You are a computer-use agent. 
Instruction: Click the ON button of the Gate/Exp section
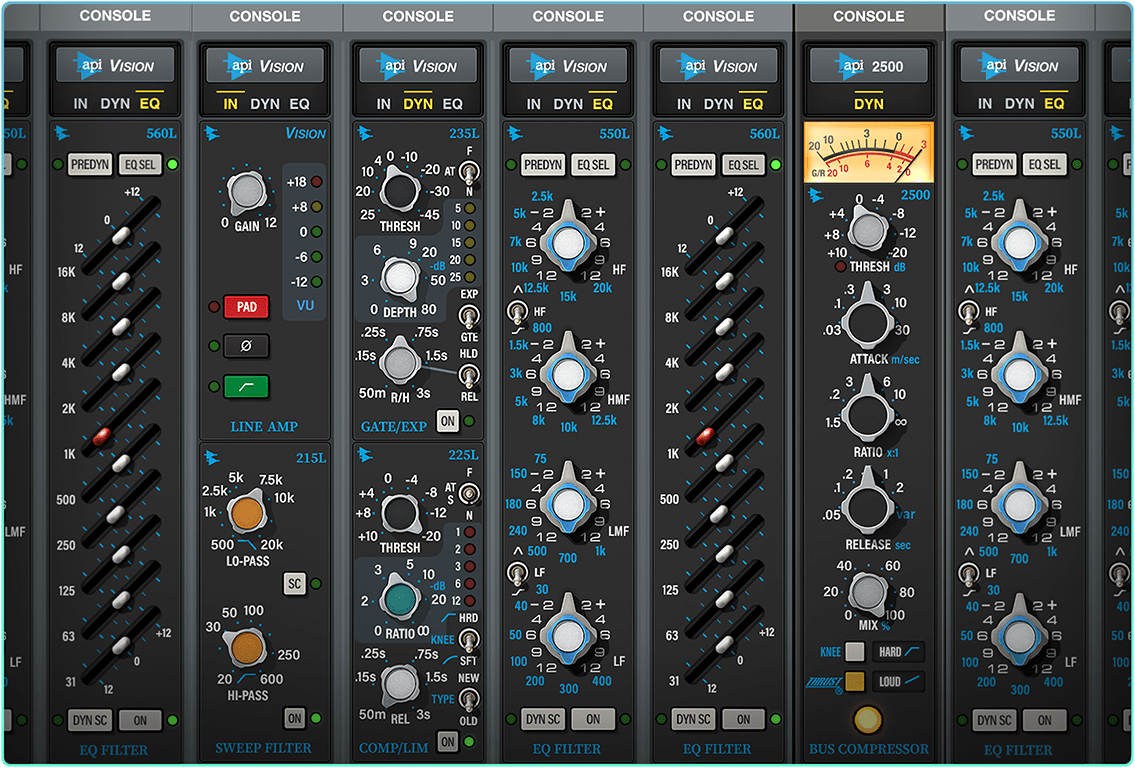coord(448,421)
